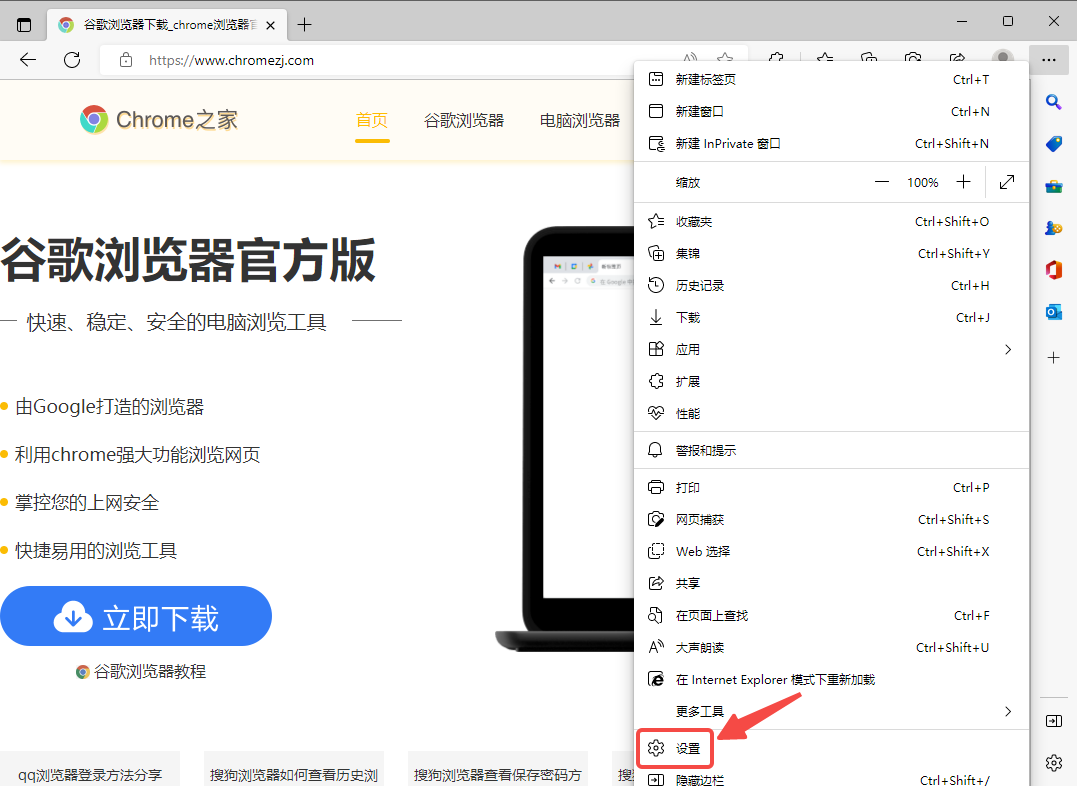Open 警报和提示 menu entry
The width and height of the screenshot is (1077, 786).
click(x=831, y=450)
